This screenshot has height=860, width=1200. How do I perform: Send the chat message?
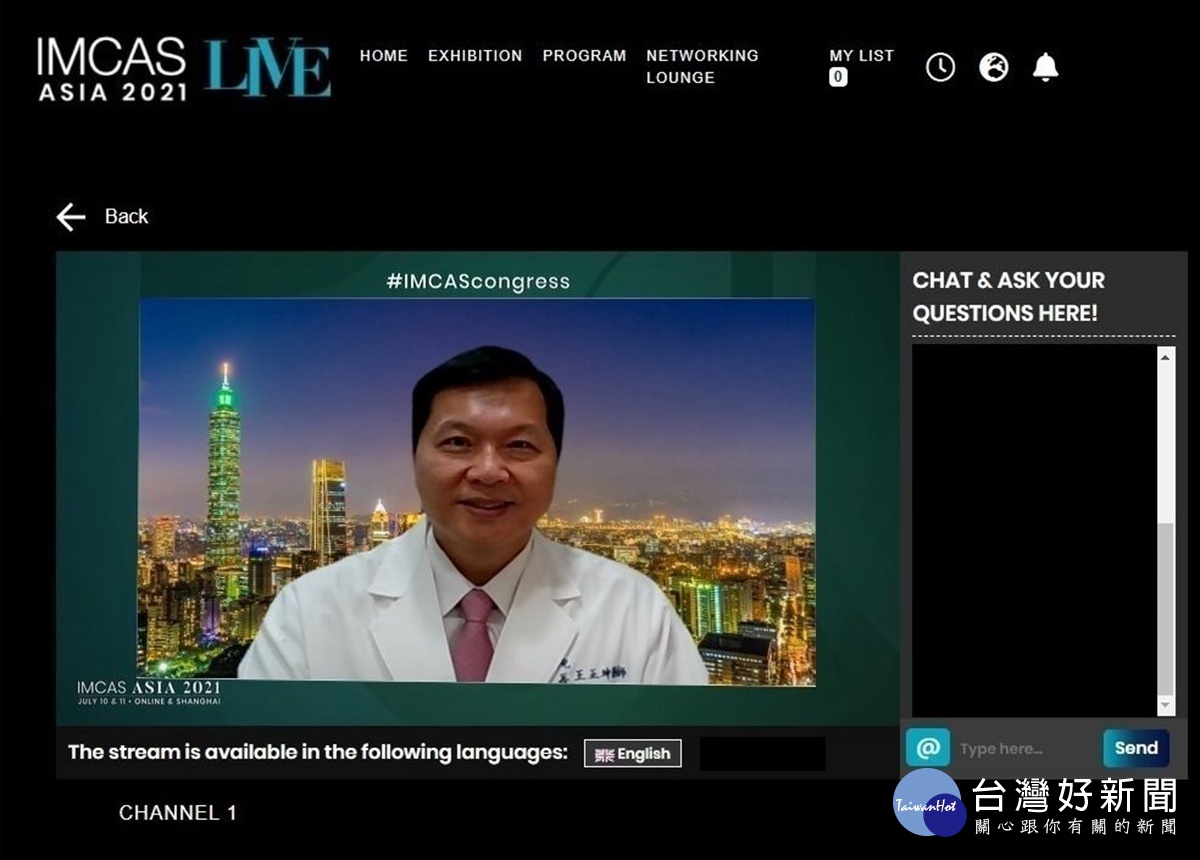[x=1136, y=748]
